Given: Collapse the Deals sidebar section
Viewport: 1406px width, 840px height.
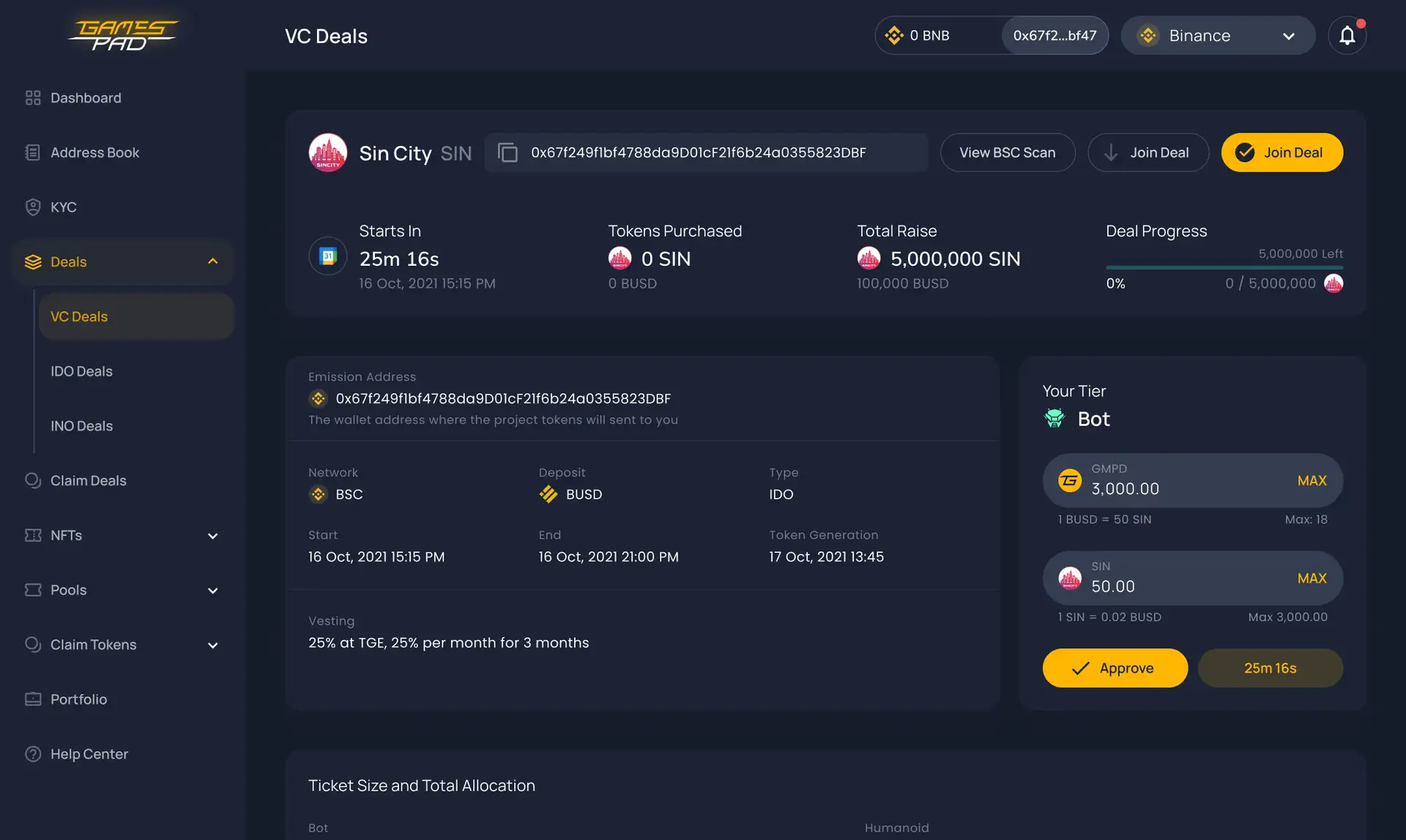Looking at the screenshot, I should [x=212, y=261].
